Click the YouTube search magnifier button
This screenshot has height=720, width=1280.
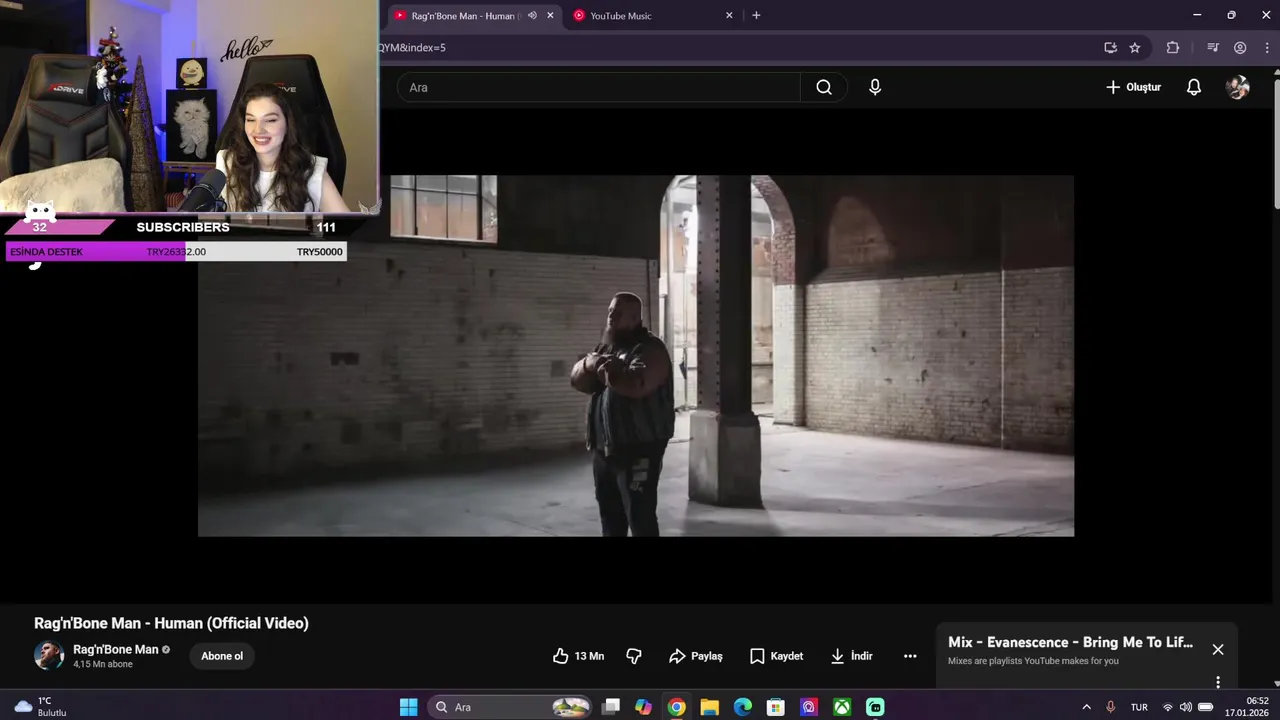[824, 87]
